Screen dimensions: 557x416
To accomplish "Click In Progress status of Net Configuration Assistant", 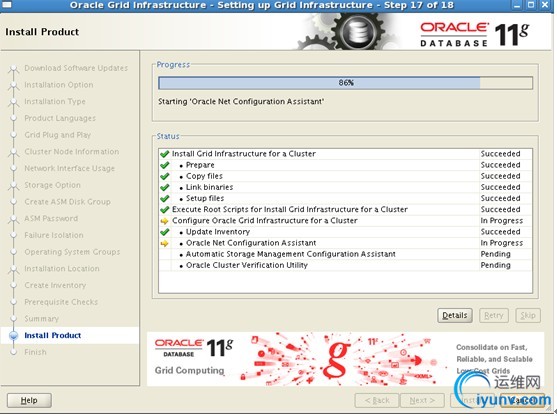I will (x=502, y=243).
